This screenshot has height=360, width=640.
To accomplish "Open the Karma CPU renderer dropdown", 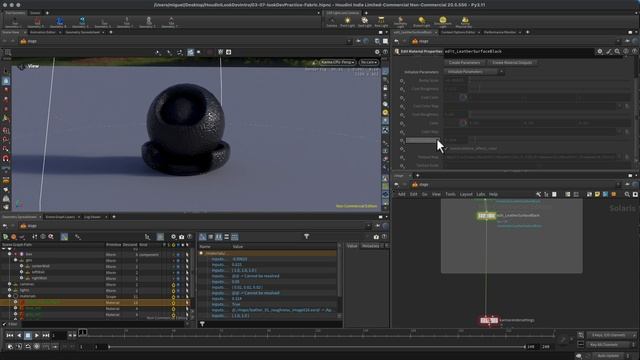I will click(337, 62).
